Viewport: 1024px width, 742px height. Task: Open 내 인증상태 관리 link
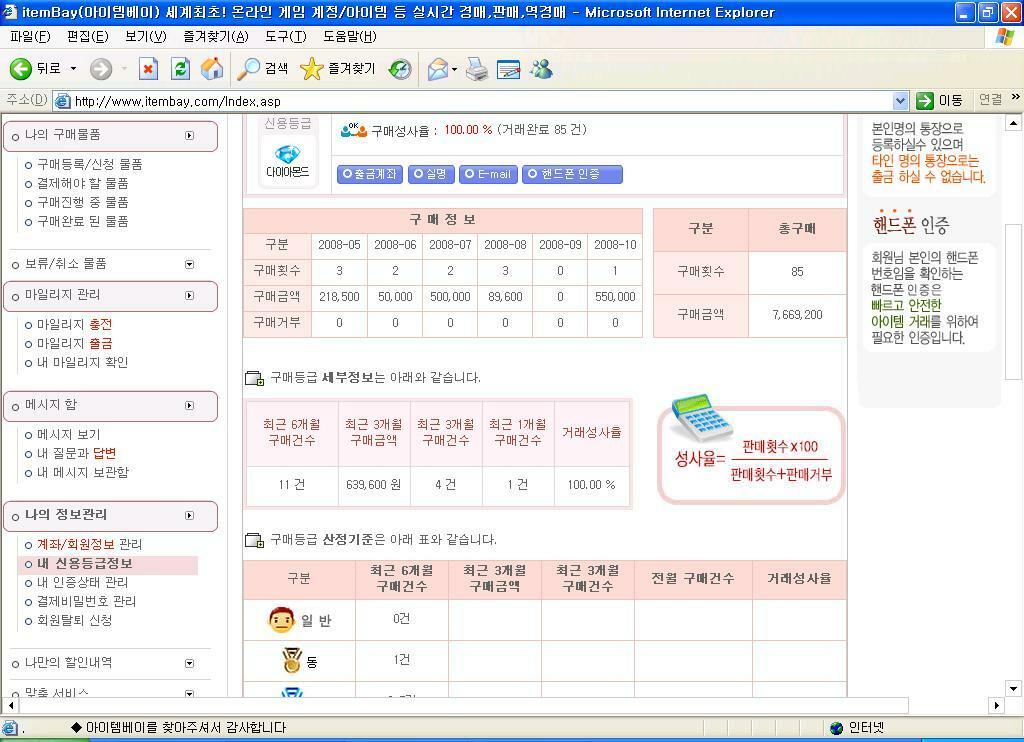[82, 583]
